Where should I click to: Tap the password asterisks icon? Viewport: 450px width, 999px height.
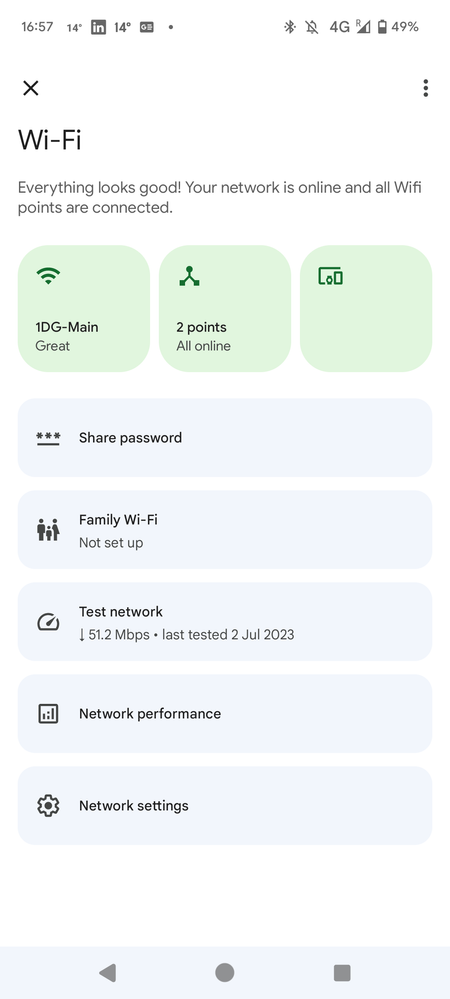coord(48,438)
